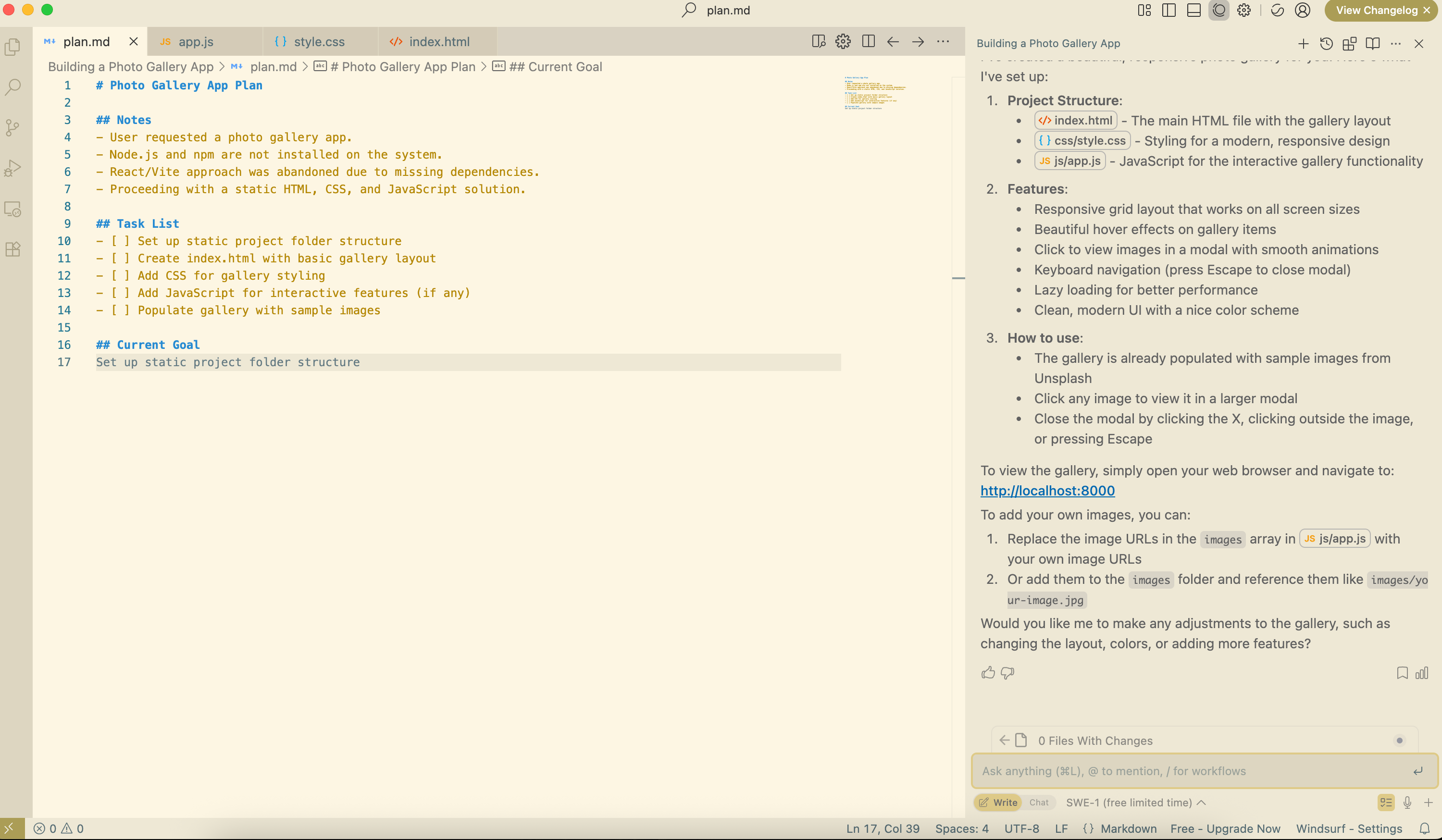The width and height of the screenshot is (1442, 840).
Task: Open Run and Debug sidebar icon
Action: (12, 168)
